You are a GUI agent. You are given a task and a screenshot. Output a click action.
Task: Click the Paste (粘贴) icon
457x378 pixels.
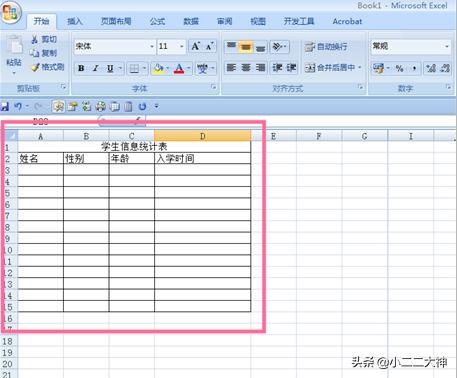(14, 45)
